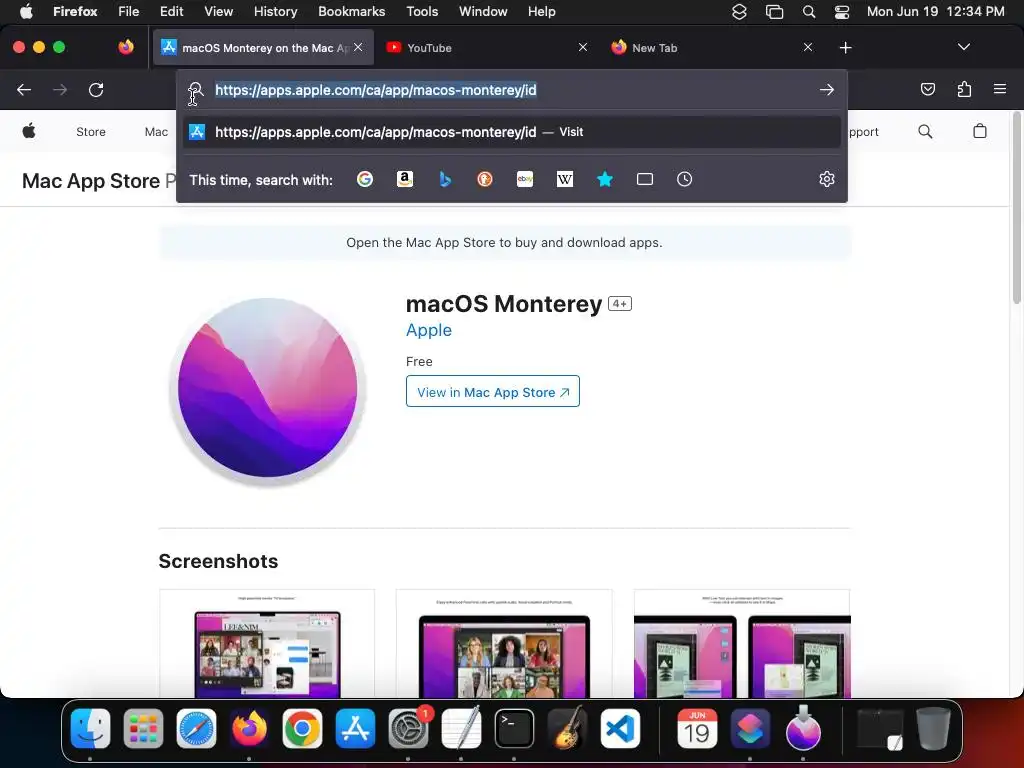Viewport: 1024px width, 768px height.
Task: Open the third screenshot thumbnail
Action: point(742,644)
